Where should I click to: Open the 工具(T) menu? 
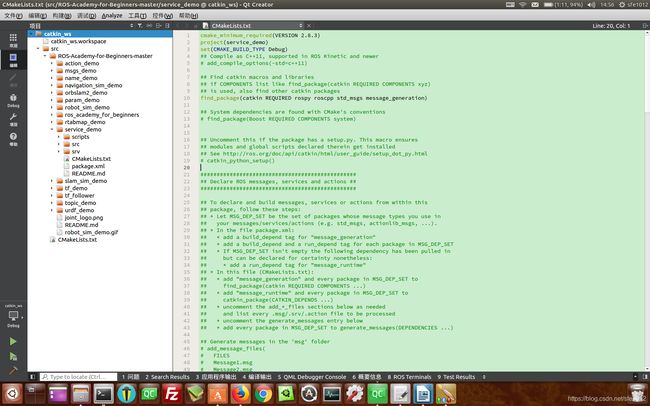pos(137,15)
